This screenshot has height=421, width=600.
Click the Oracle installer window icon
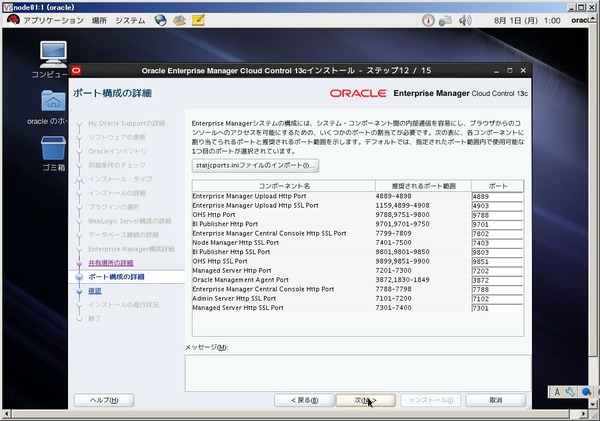pyautogui.click(x=76, y=70)
